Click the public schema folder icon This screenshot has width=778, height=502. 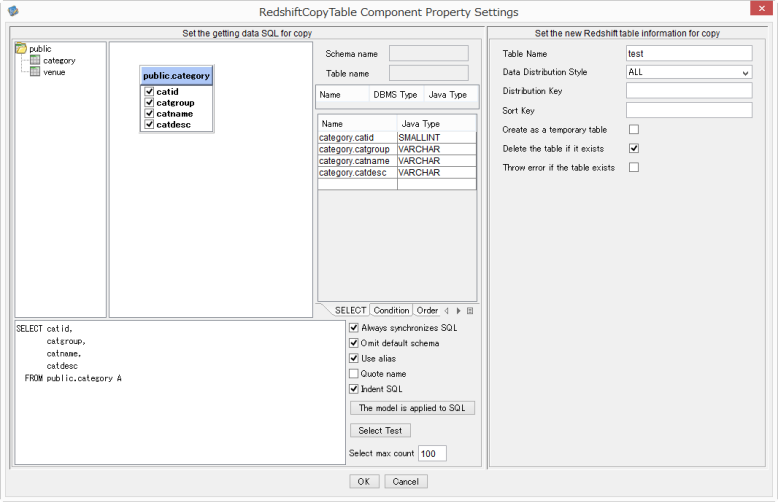[21, 48]
